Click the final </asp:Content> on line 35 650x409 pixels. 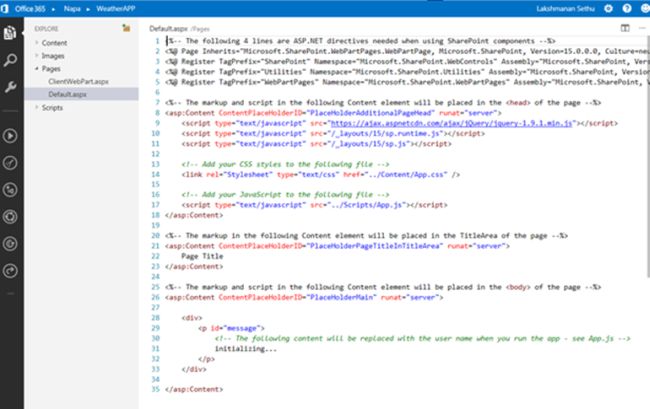point(194,390)
